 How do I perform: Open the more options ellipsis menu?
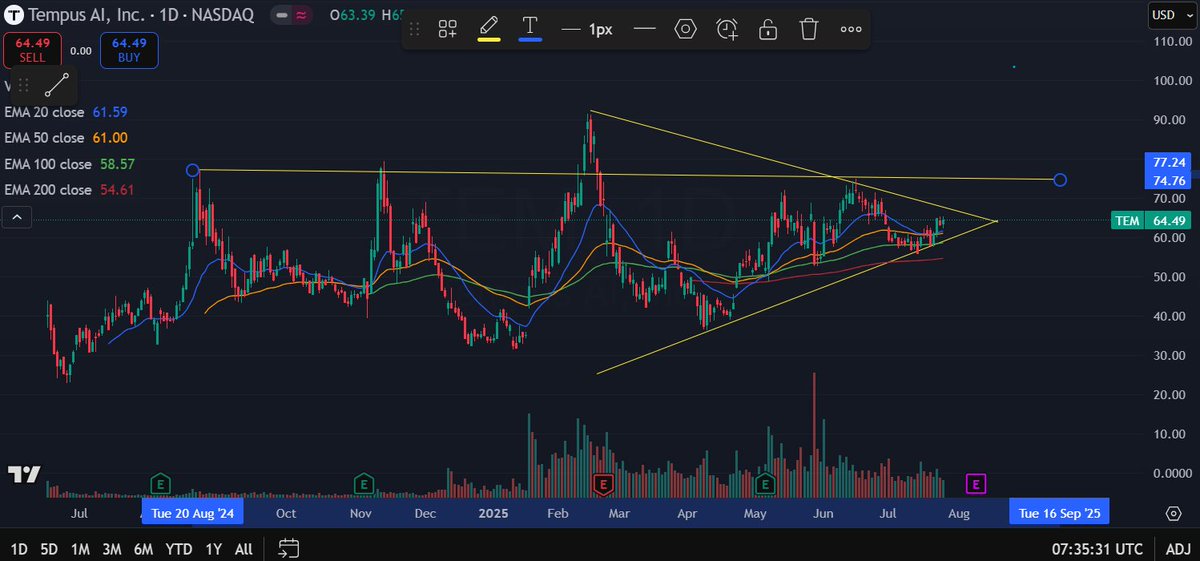coord(851,29)
